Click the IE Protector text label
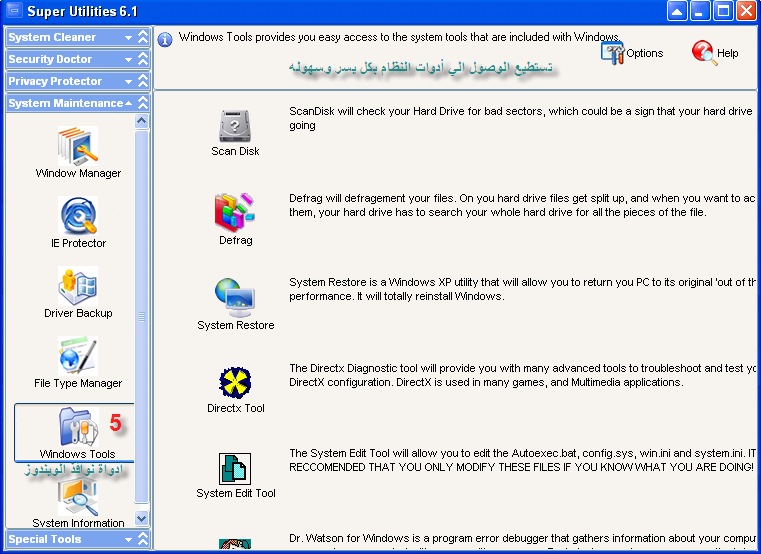Image resolution: width=761 pixels, height=554 pixels. (78, 243)
